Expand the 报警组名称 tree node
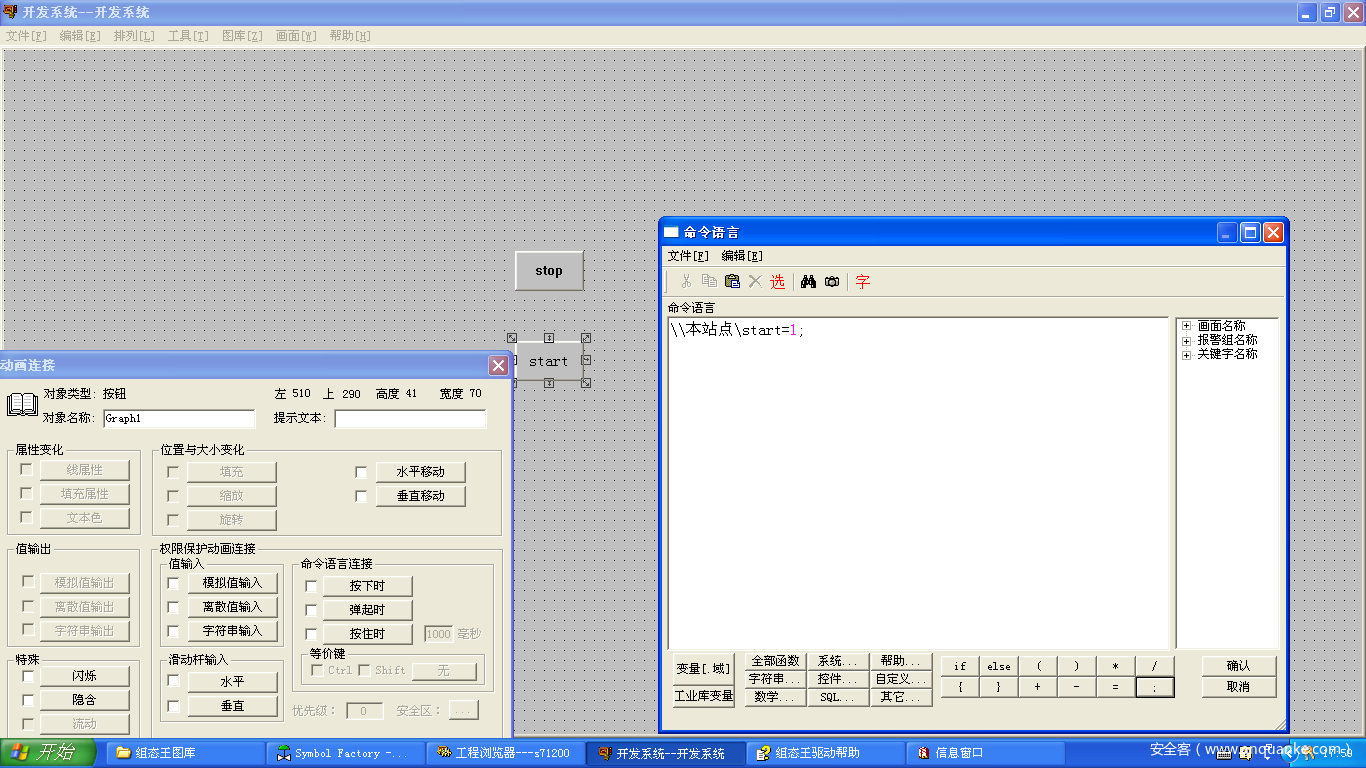 pos(1186,340)
